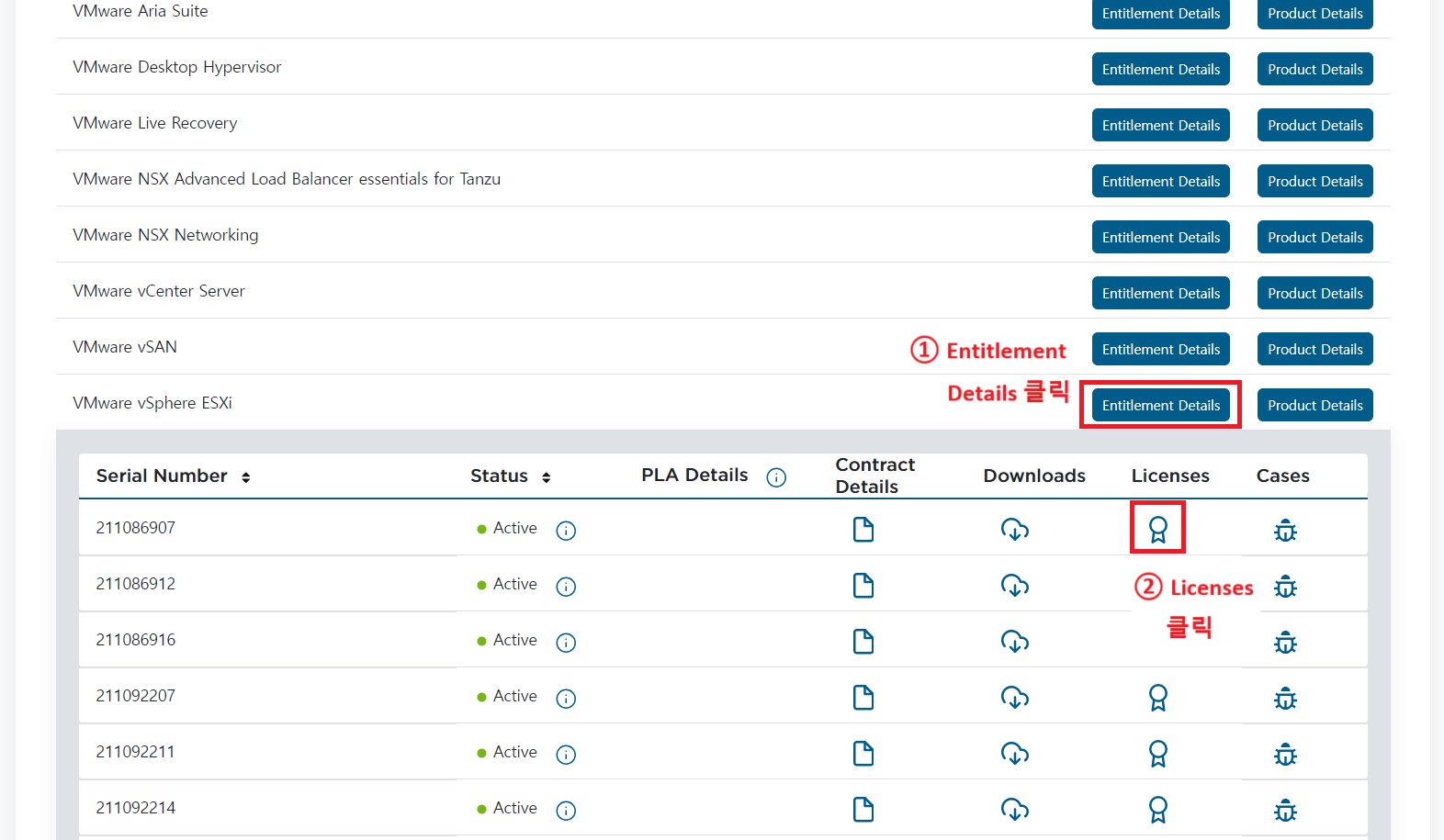Open Cases bug icon for serial 211086907

(1285, 531)
